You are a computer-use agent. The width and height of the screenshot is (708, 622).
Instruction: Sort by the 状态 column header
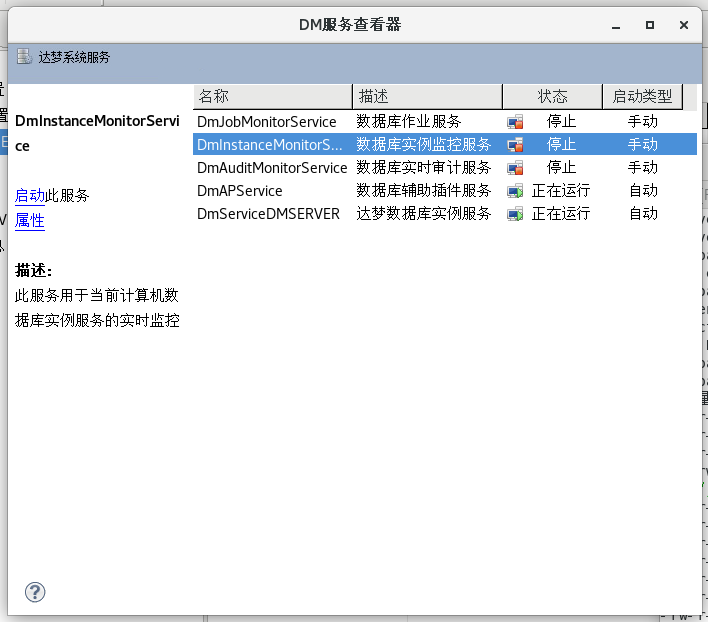[x=552, y=96]
